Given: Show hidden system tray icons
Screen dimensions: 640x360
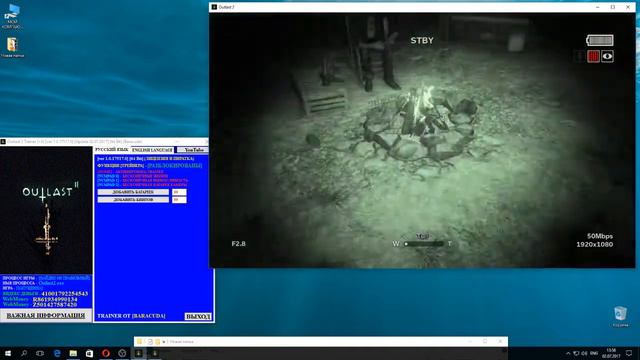Looking at the screenshot, I should point(568,353).
